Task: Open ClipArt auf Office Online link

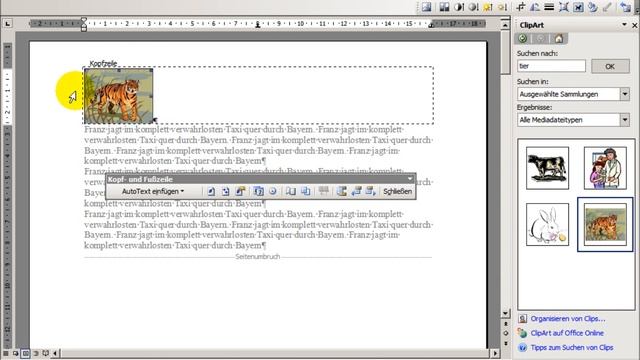Action: coord(567,333)
